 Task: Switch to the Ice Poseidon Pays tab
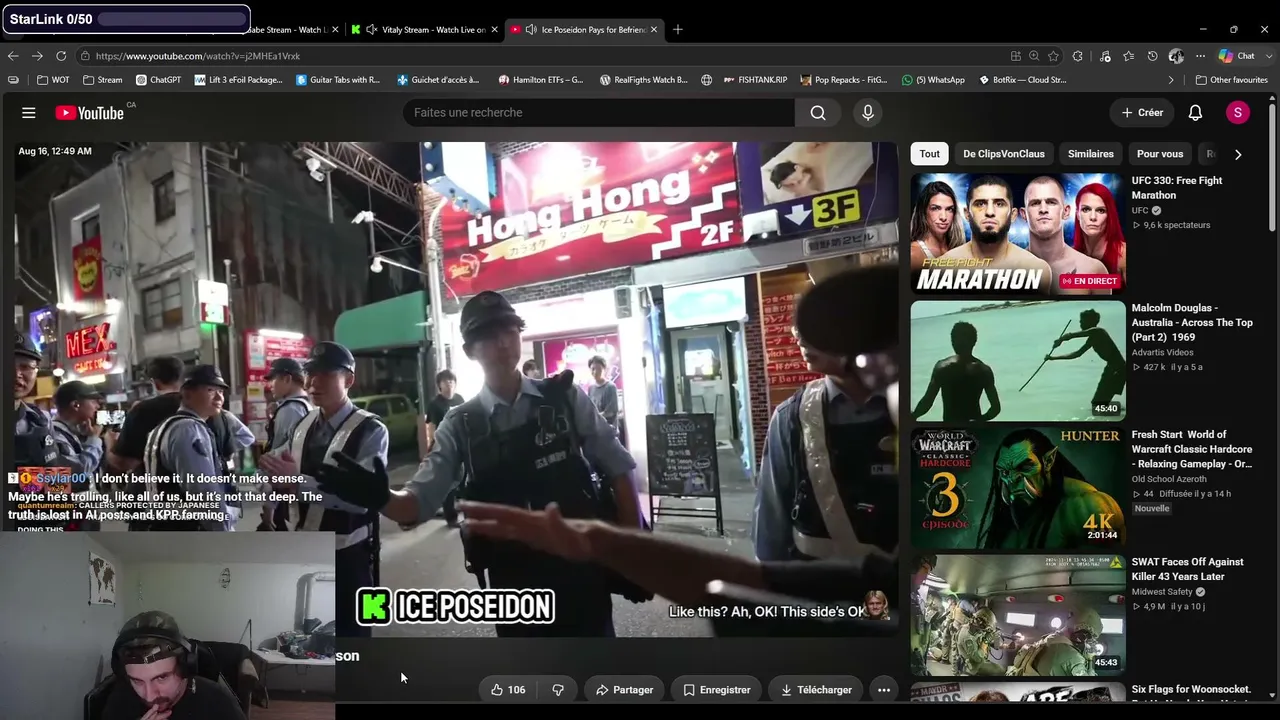pyautogui.click(x=585, y=29)
